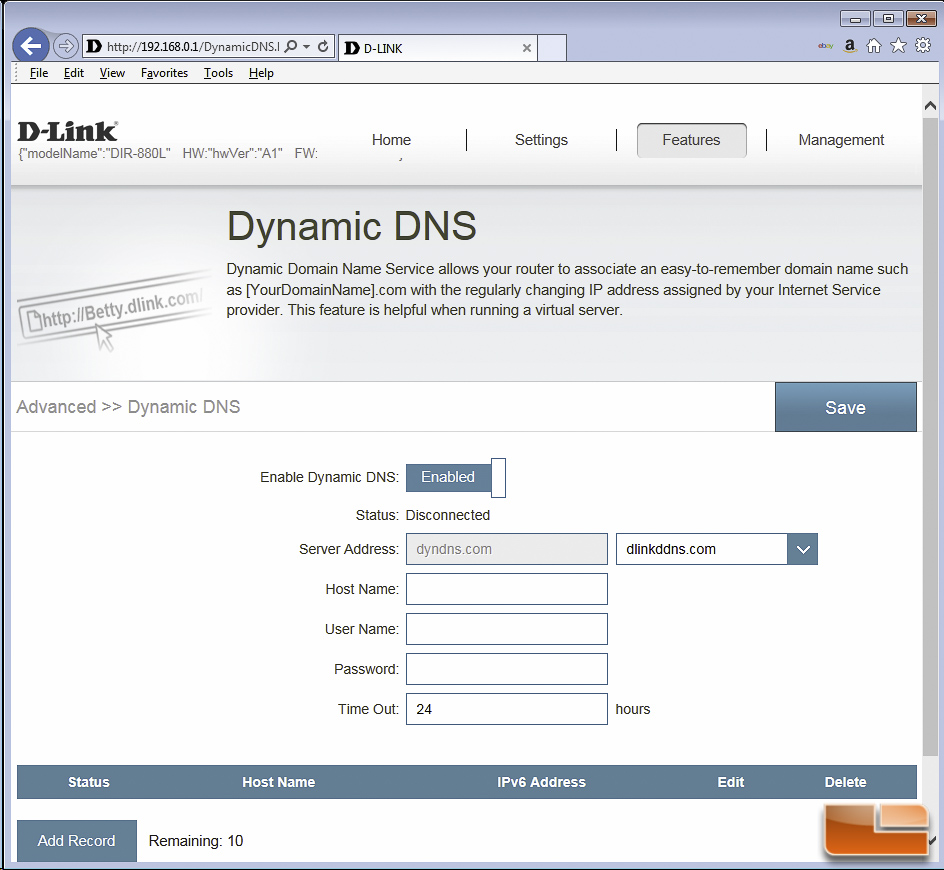Click the Delete column header

coord(845,782)
